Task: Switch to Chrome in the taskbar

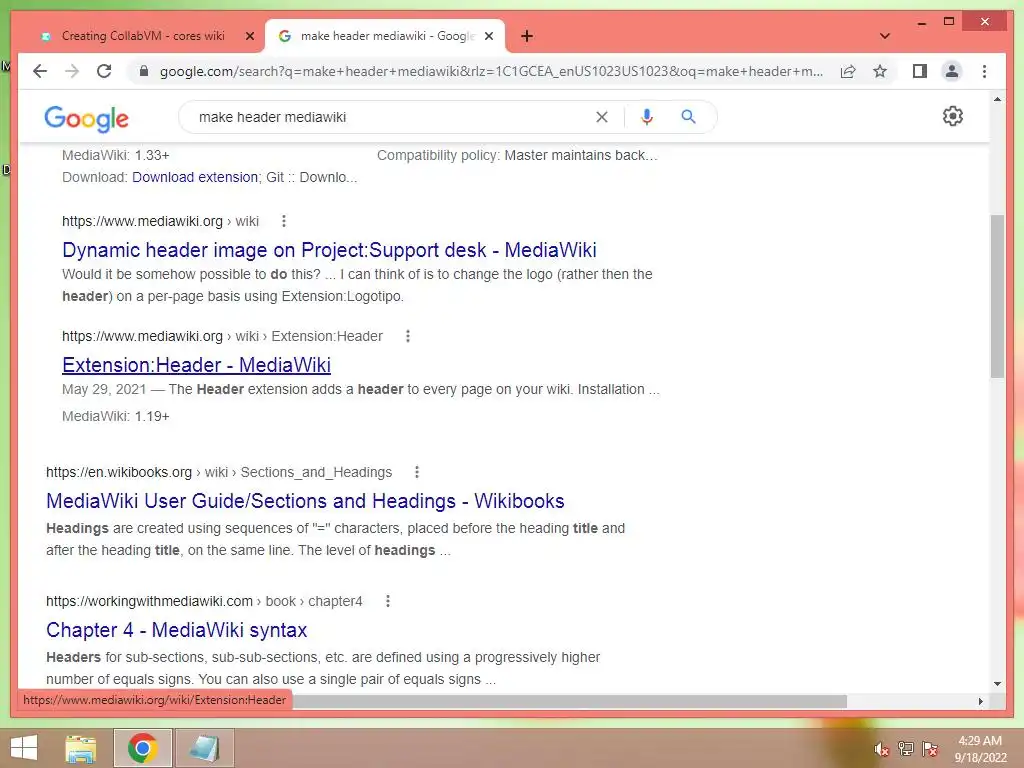Action: point(142,748)
